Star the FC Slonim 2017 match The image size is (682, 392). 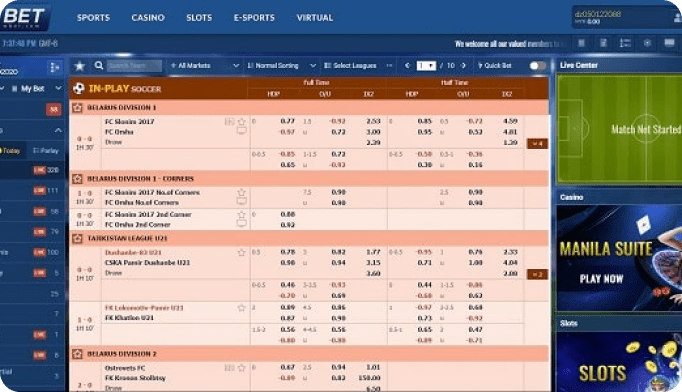[x=242, y=122]
